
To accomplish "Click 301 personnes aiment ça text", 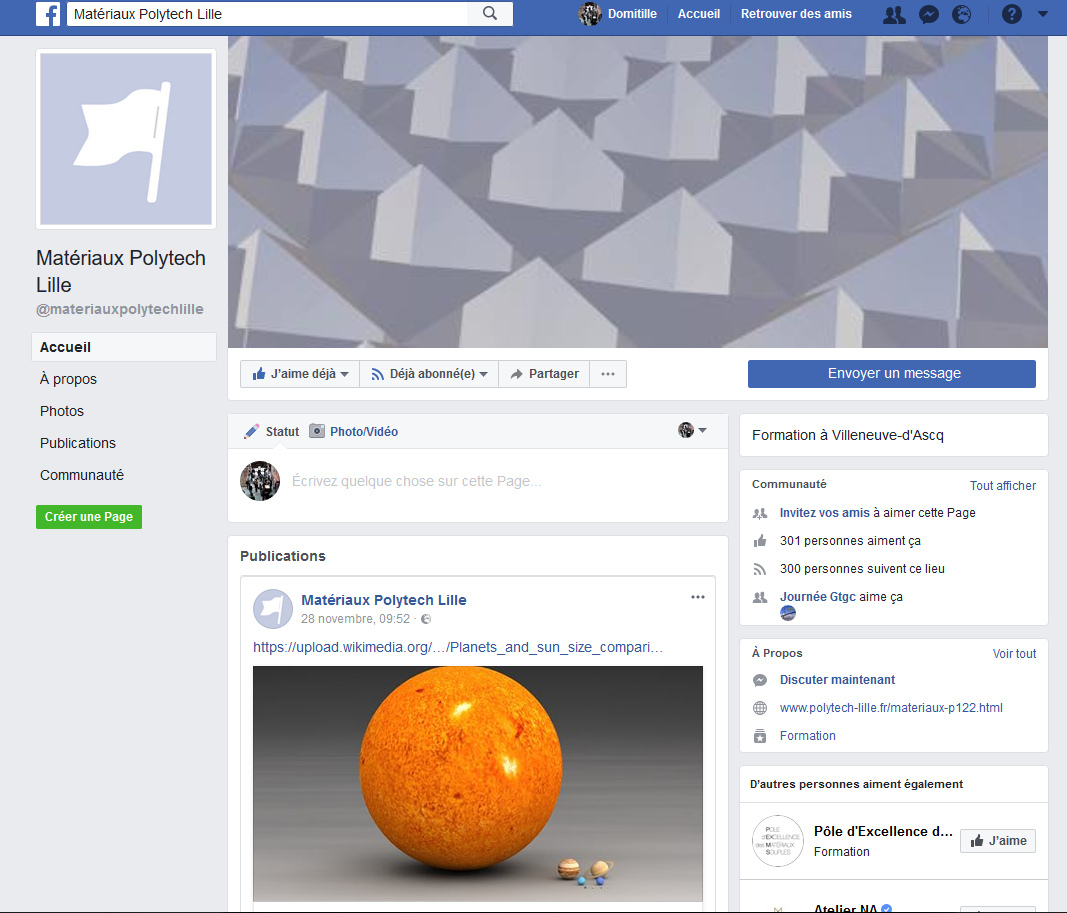I will click(850, 541).
